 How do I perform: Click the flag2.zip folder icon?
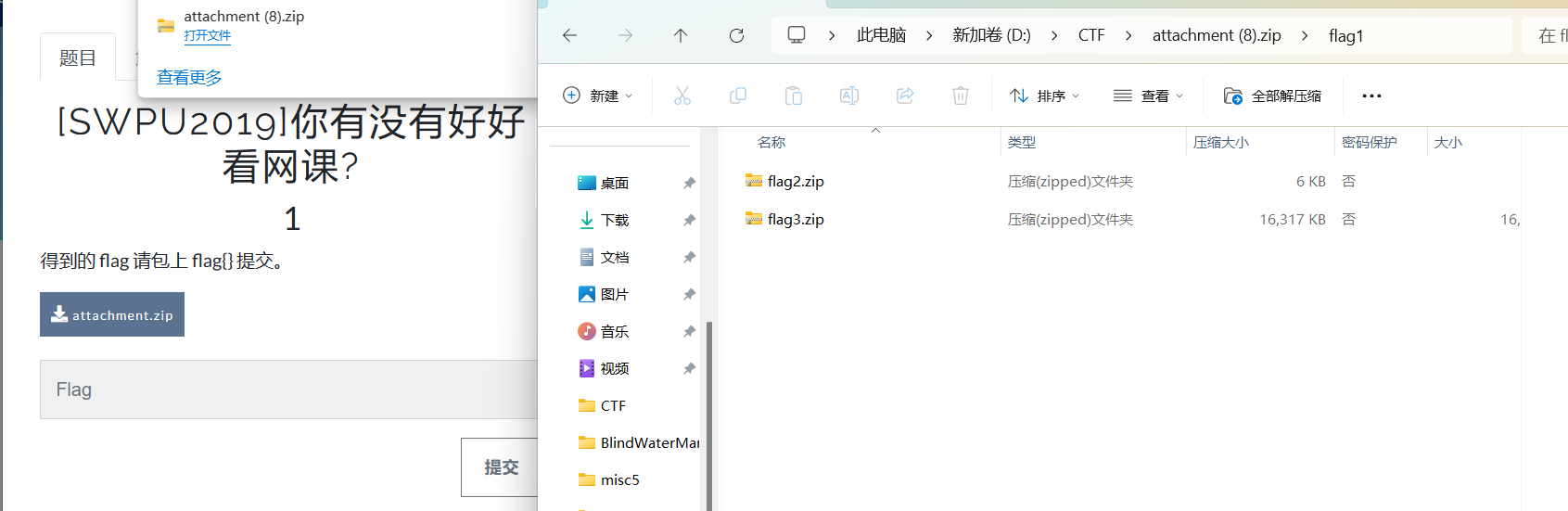point(754,181)
